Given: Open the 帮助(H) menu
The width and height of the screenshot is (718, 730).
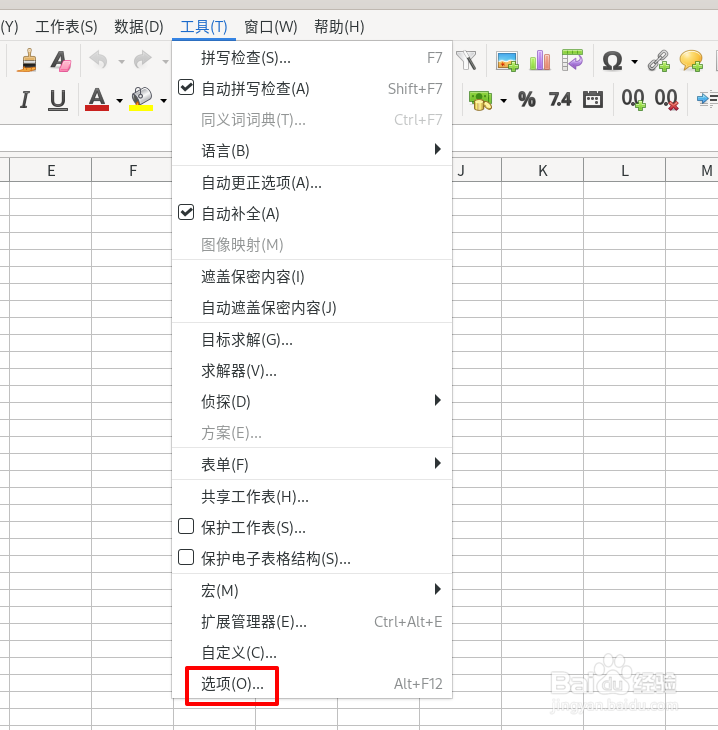Looking at the screenshot, I should click(x=339, y=27).
